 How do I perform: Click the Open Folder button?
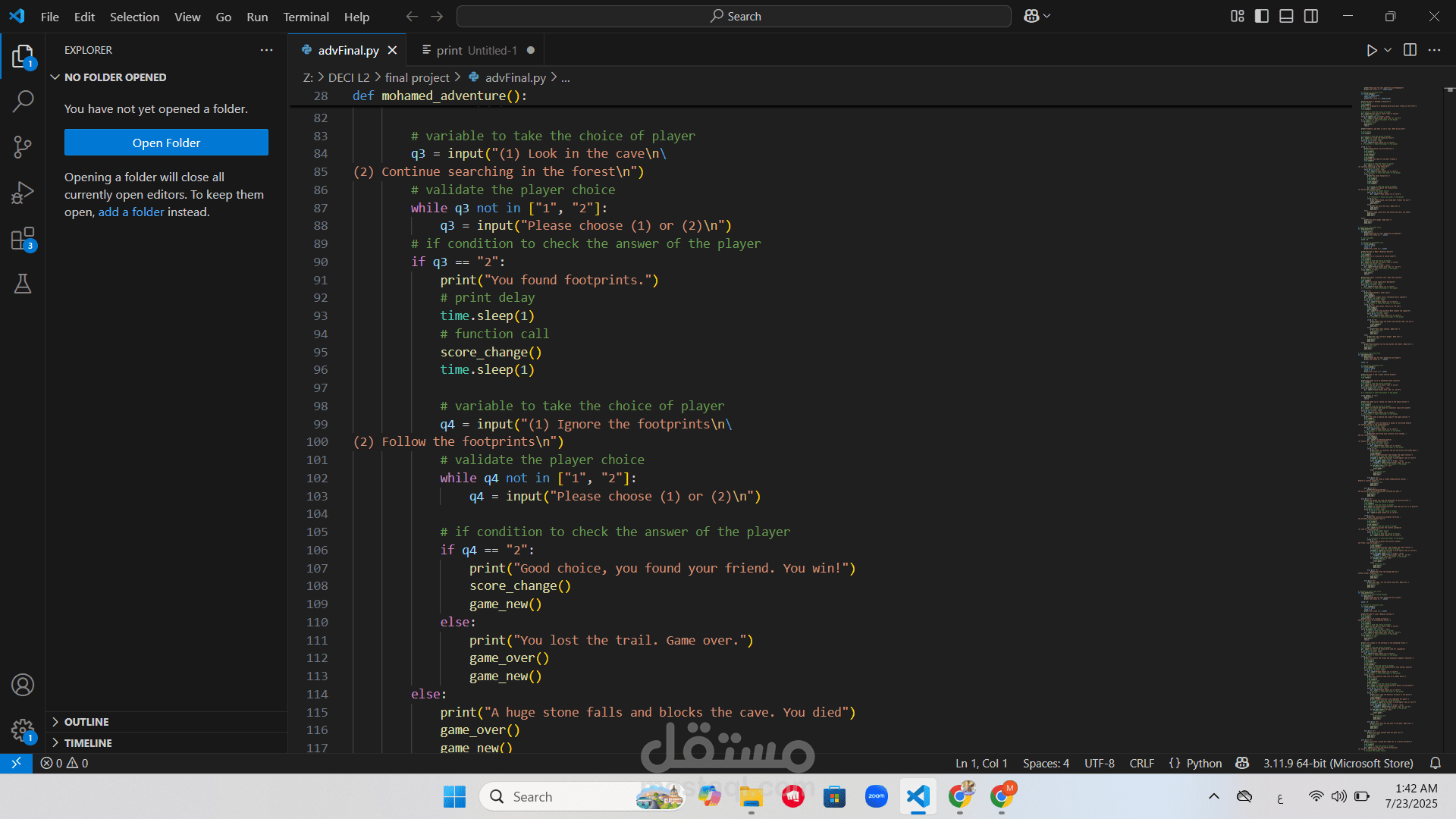pos(166,143)
